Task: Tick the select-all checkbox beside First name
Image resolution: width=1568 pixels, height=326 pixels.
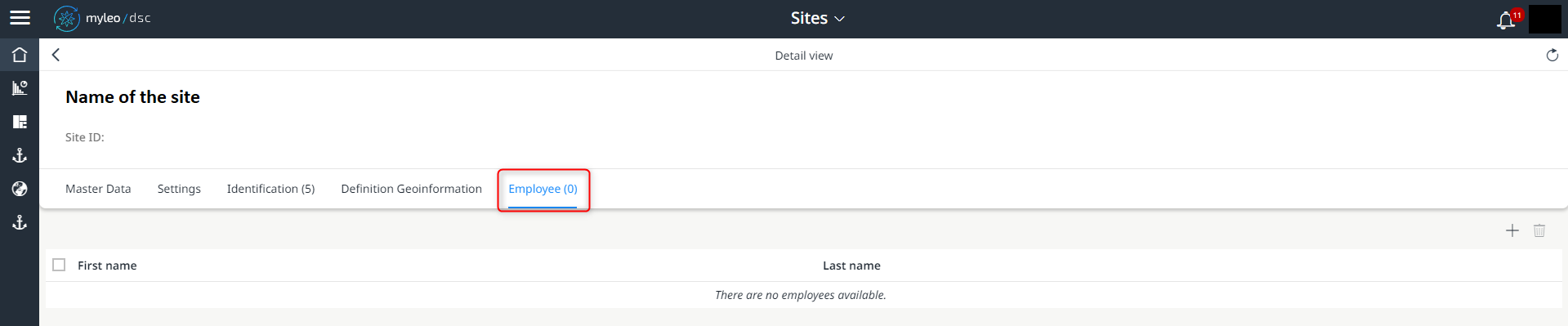Action: pos(59,265)
